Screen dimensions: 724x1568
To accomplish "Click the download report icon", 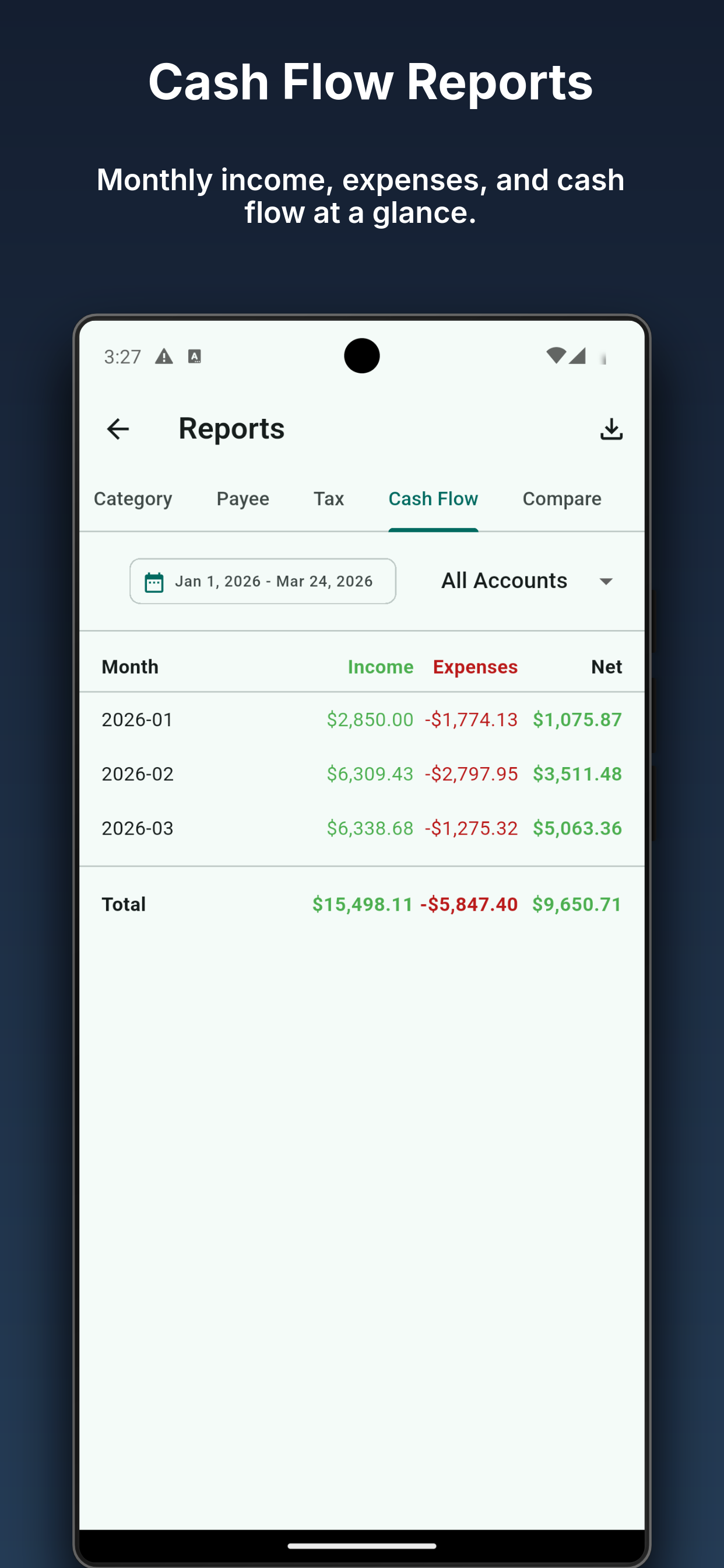I will coord(611,429).
